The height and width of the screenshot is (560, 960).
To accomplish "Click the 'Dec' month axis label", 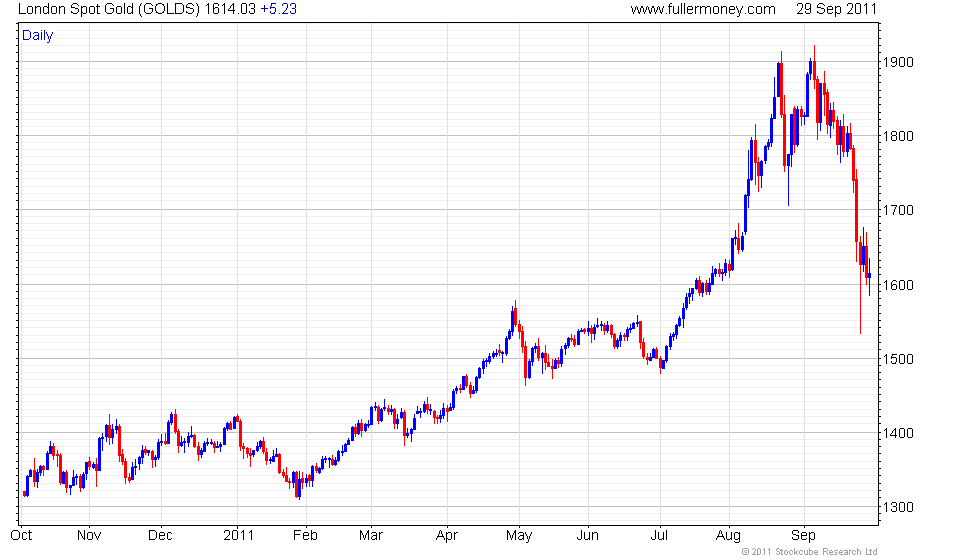I will pyautogui.click(x=160, y=536).
